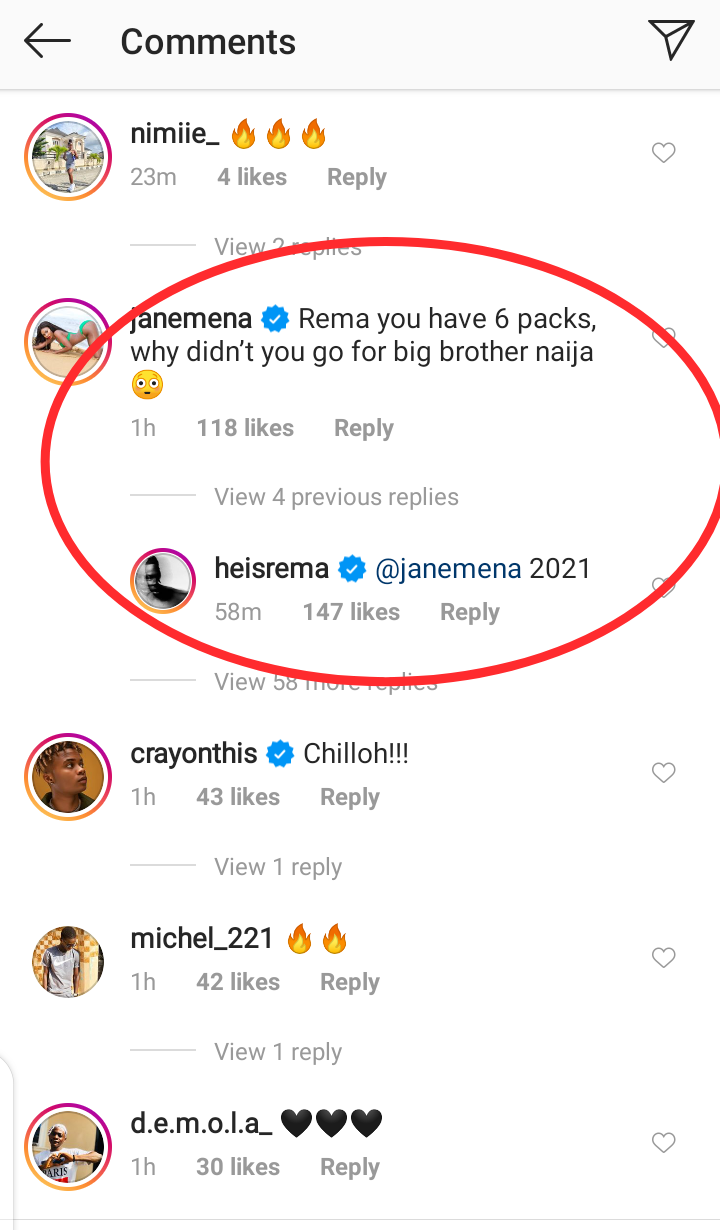Like the nimiie_ comment with heart

coord(663,153)
